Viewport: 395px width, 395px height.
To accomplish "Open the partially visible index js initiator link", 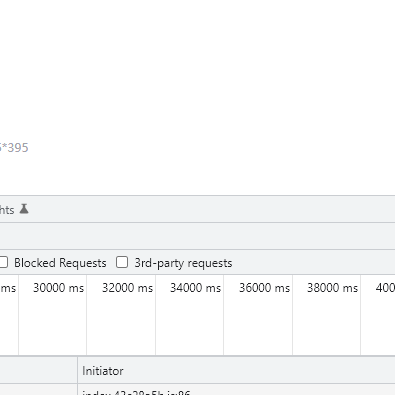I will pyautogui.click(x=136, y=392).
